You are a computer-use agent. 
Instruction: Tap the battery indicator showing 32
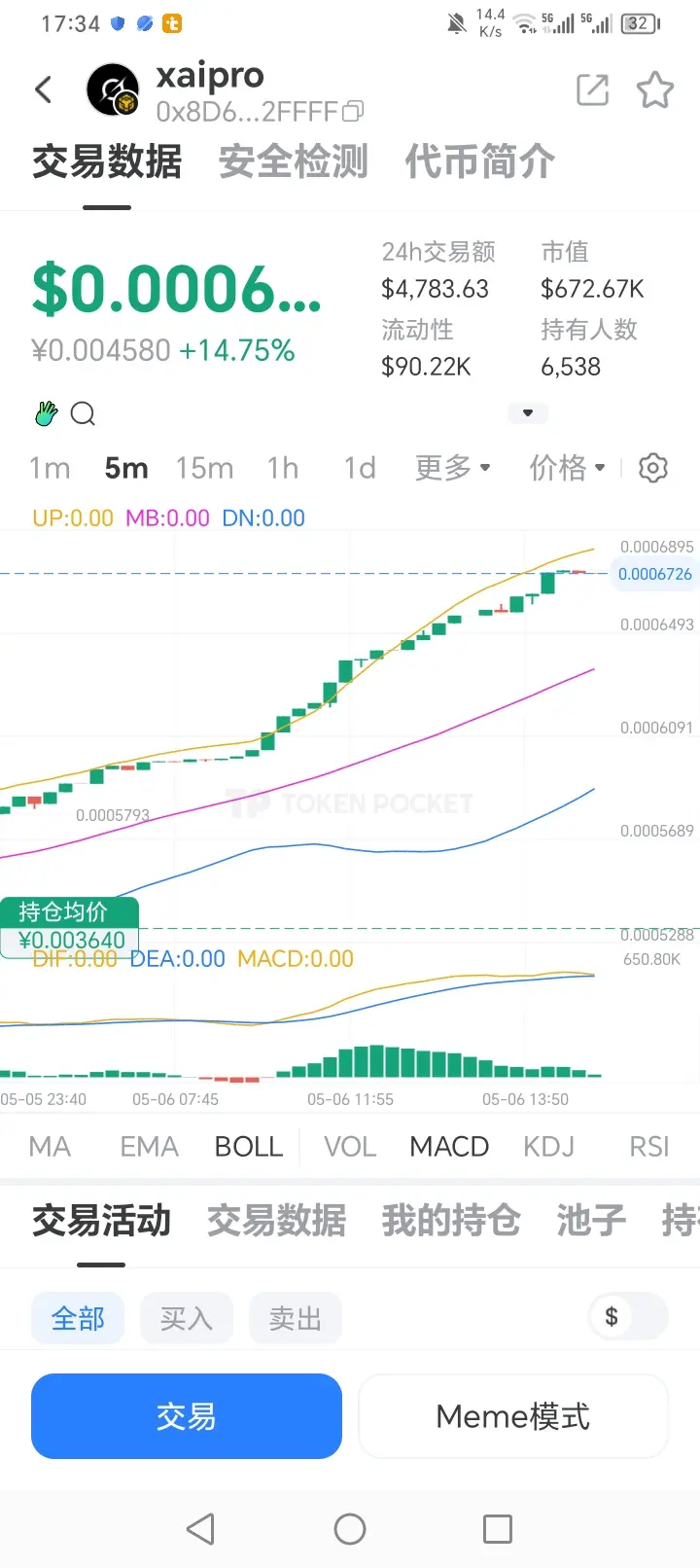click(x=641, y=23)
